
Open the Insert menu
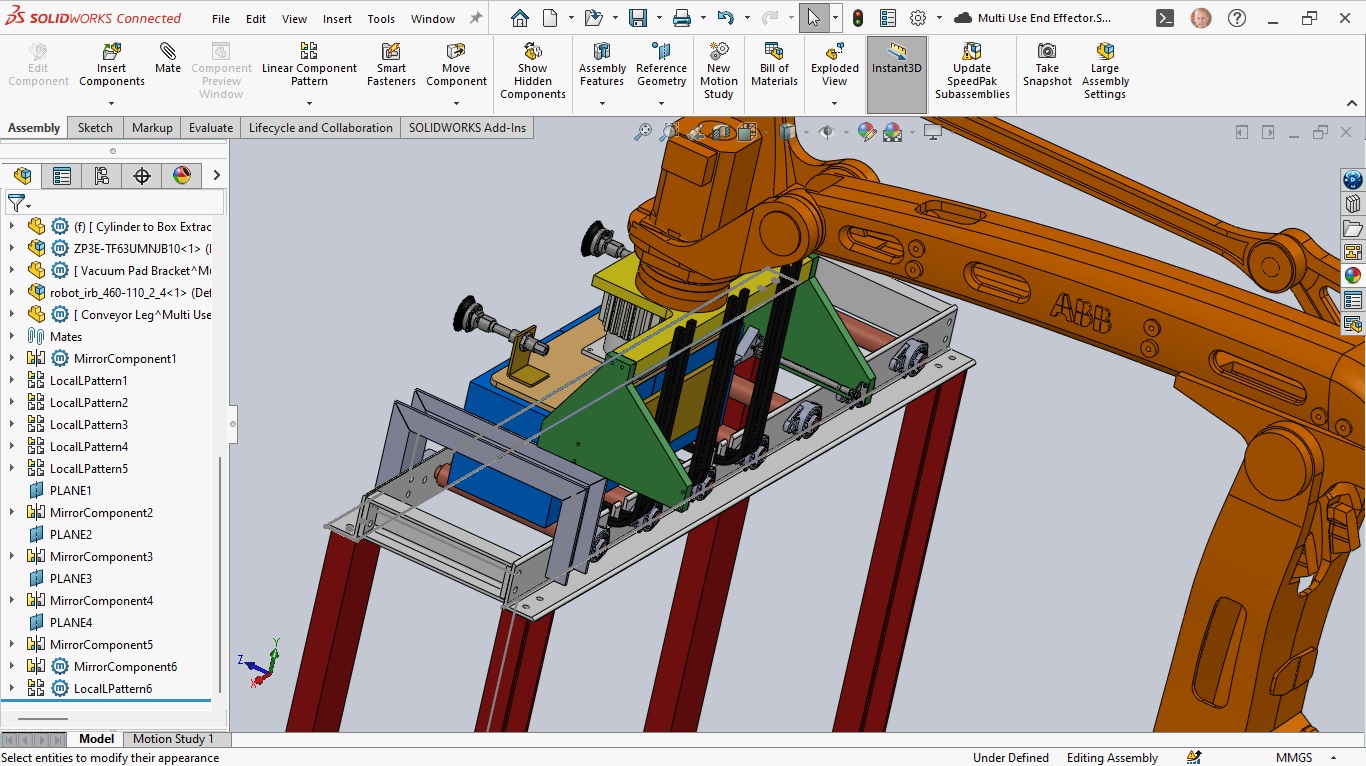coord(337,19)
